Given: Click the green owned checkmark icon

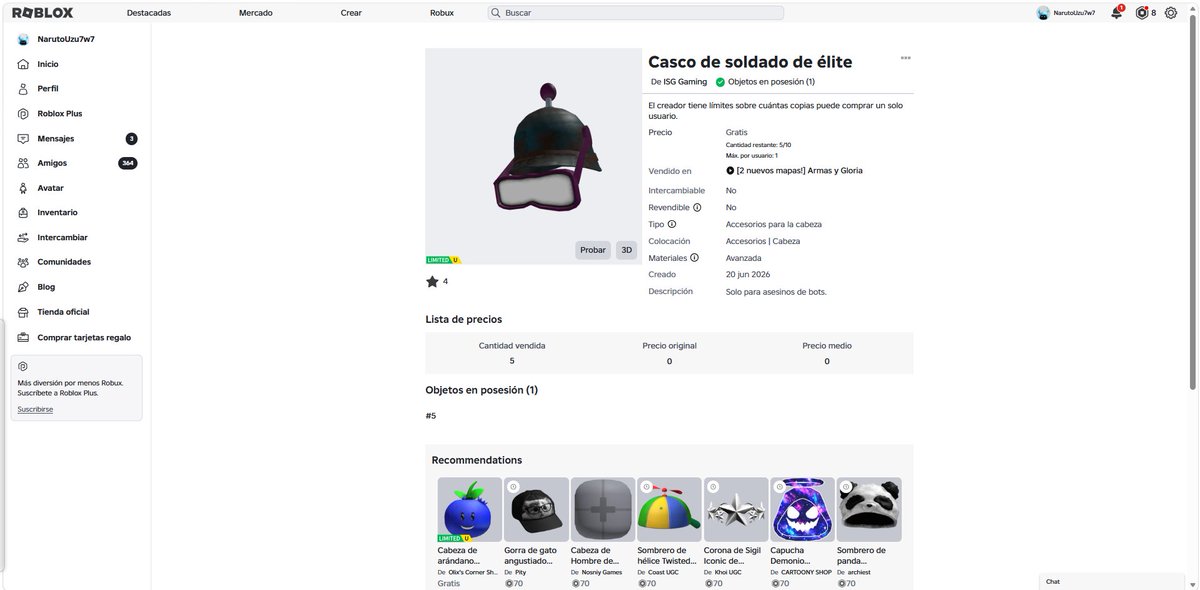Looking at the screenshot, I should point(720,82).
